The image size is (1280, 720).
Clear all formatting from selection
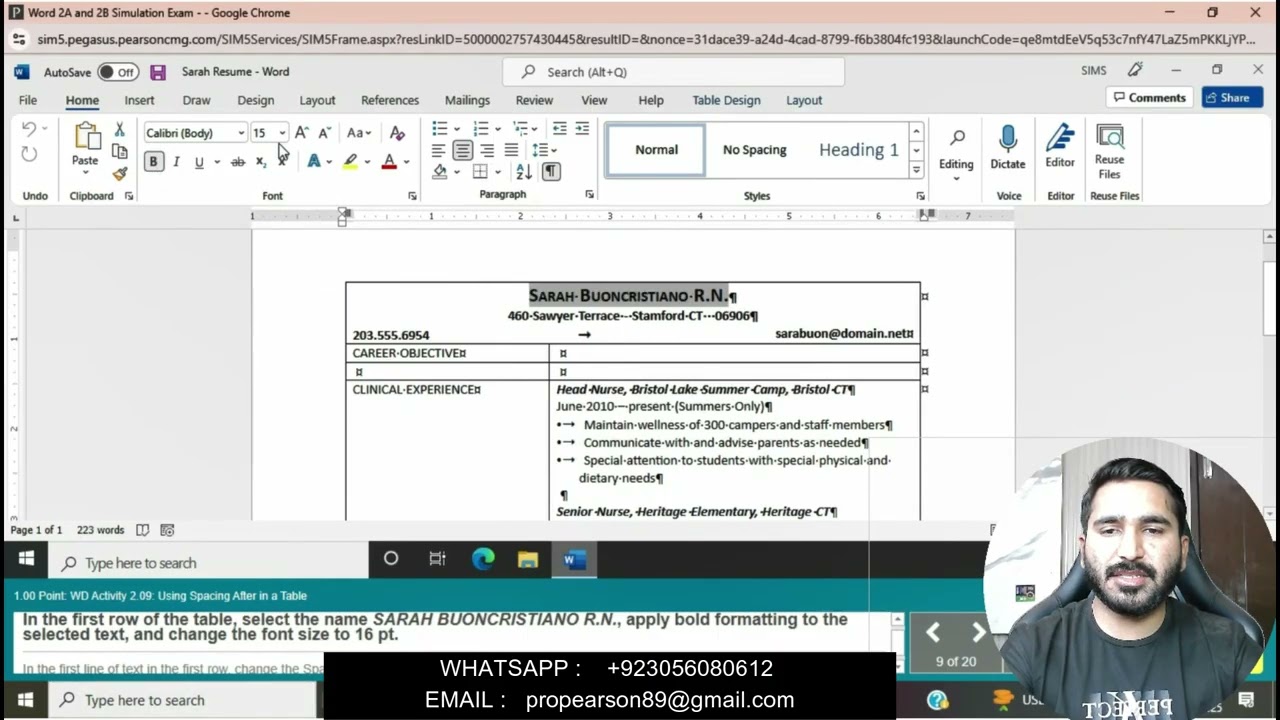[397, 133]
